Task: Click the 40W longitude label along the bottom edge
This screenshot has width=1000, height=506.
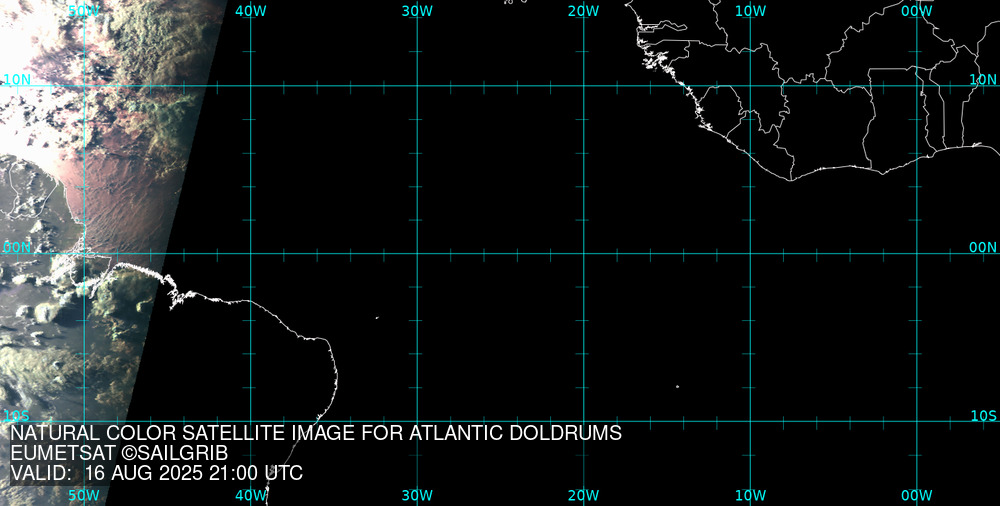Action: (x=251, y=495)
